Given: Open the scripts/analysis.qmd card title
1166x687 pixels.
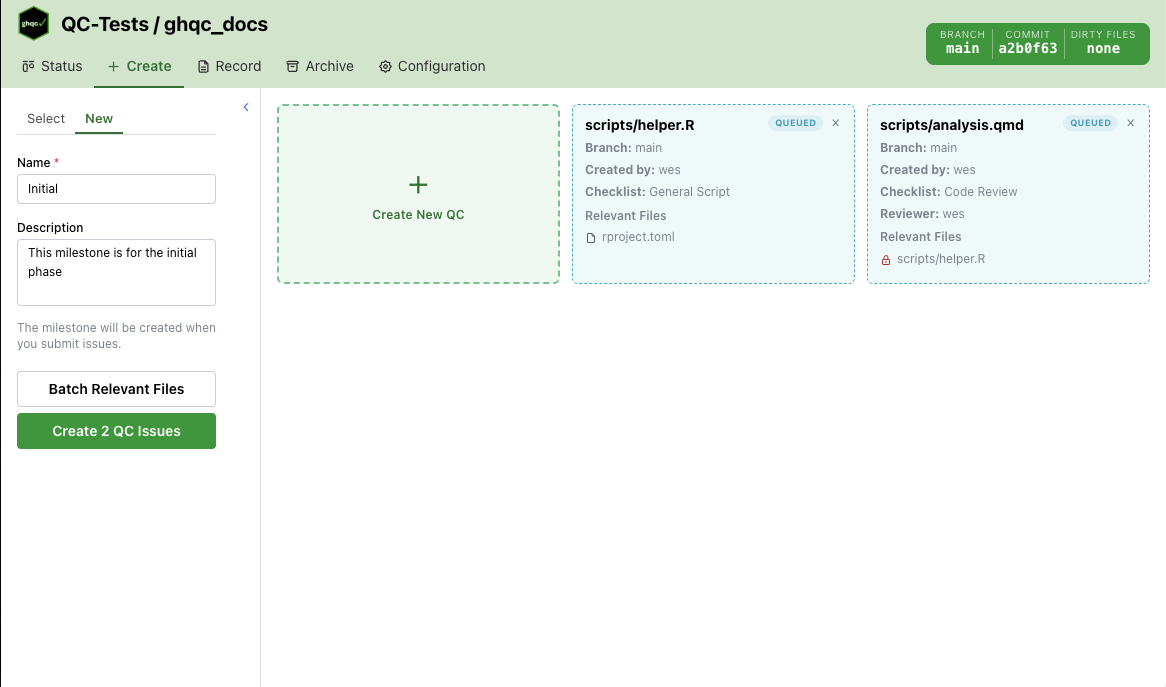Looking at the screenshot, I should click(951, 125).
